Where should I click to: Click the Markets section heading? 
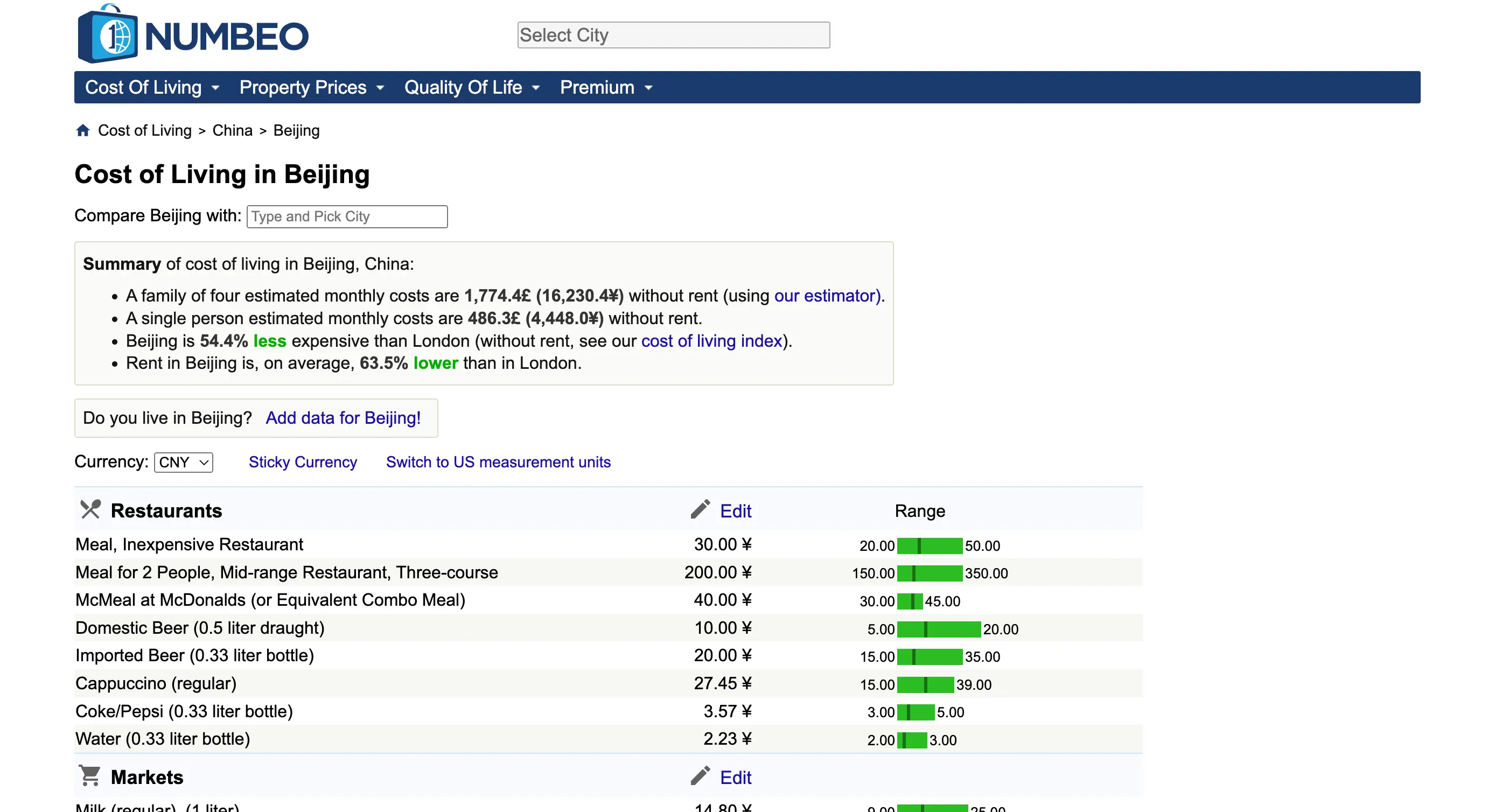click(147, 777)
